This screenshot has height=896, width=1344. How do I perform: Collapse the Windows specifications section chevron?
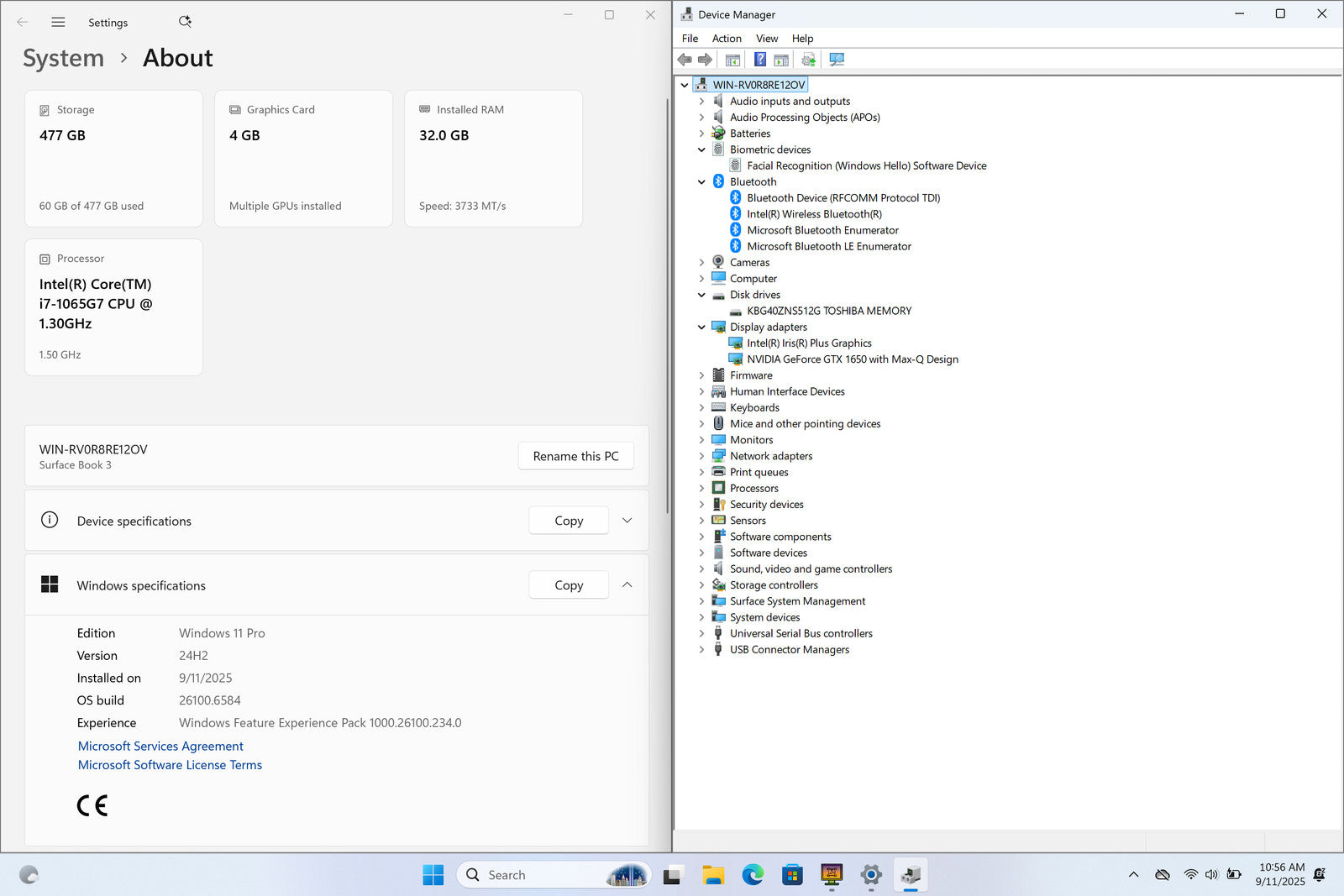coord(627,585)
